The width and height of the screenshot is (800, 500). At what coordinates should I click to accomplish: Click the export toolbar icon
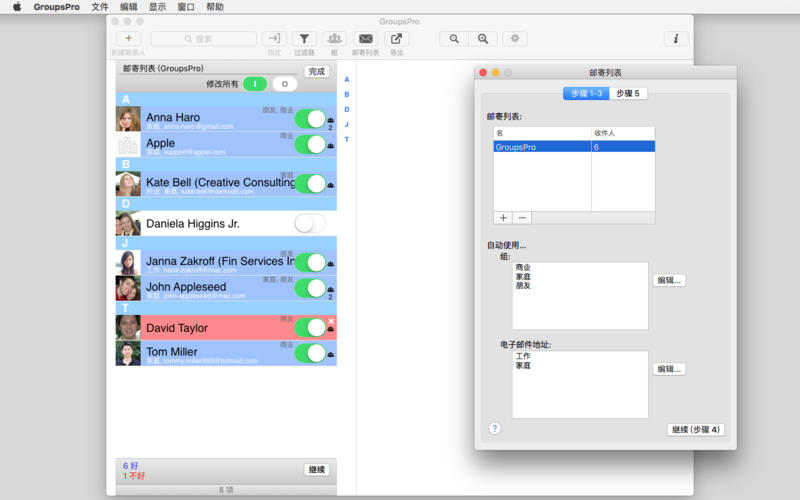396,38
